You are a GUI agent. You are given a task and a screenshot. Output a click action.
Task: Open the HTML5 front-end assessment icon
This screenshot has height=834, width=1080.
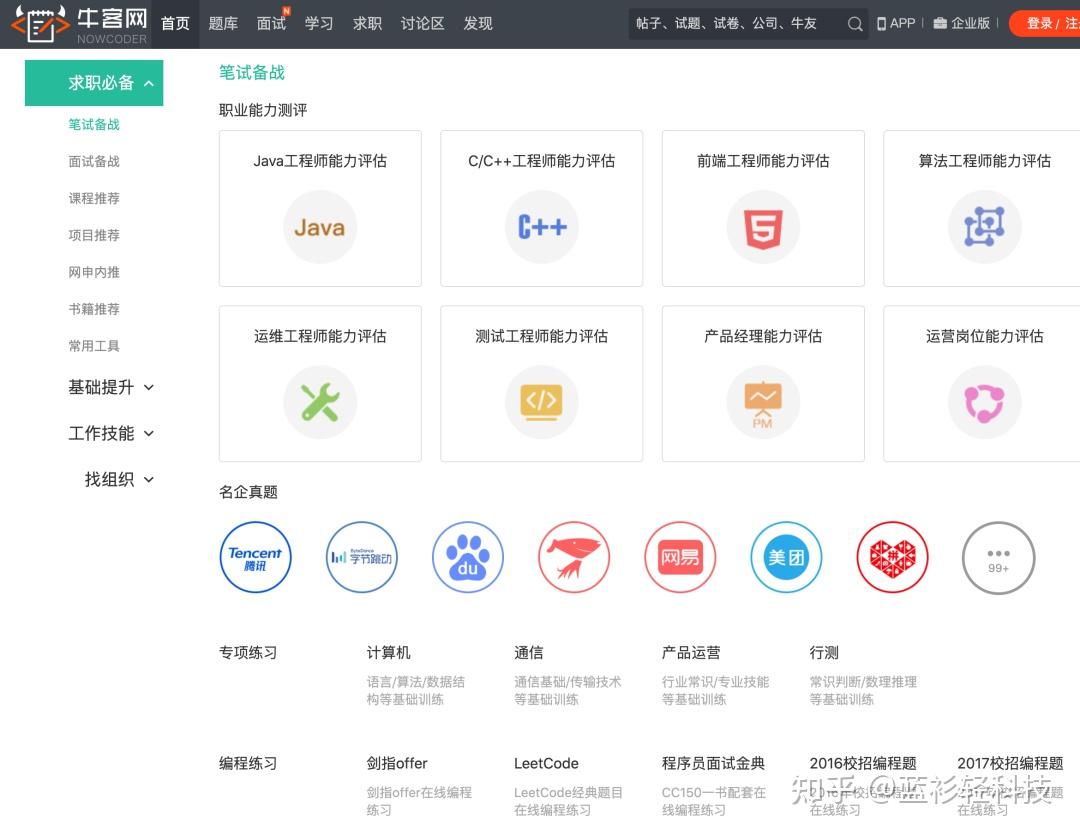click(x=763, y=227)
